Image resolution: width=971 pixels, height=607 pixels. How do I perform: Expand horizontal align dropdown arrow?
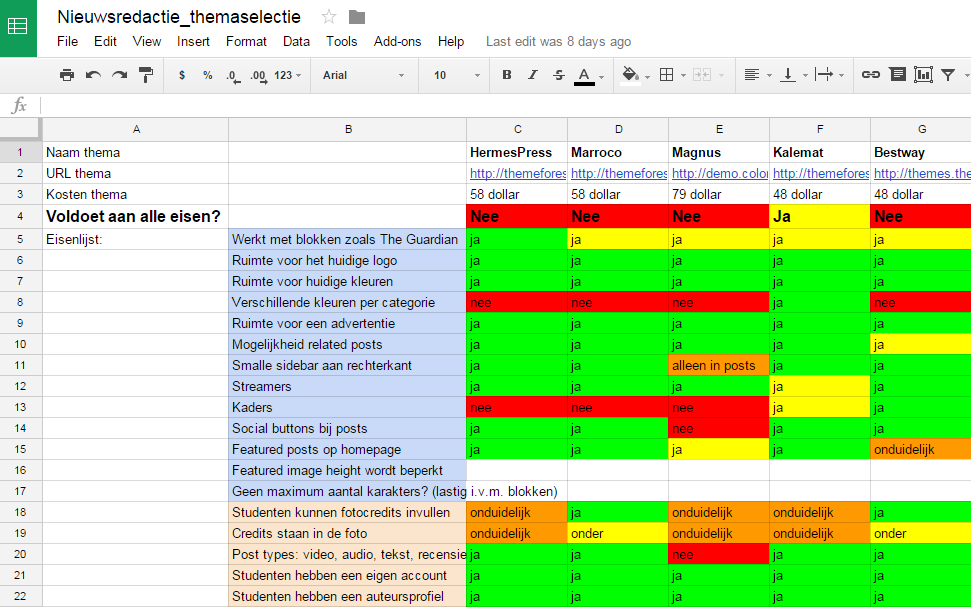[x=769, y=76]
